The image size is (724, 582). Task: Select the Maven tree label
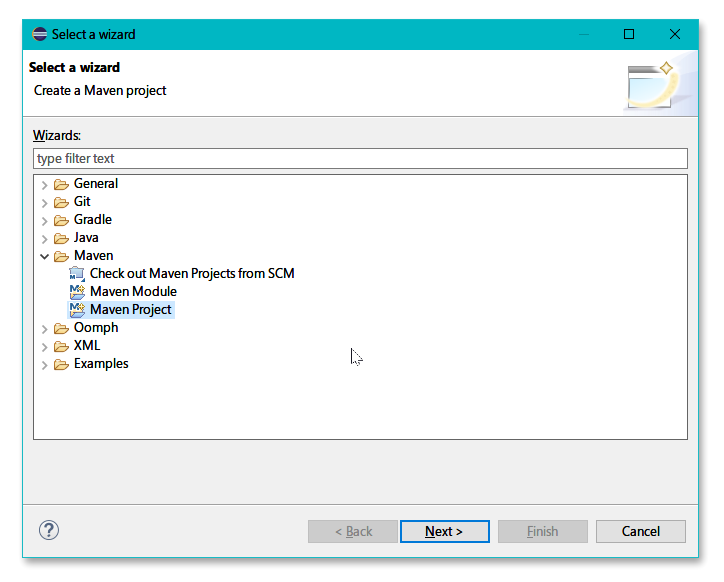[93, 255]
